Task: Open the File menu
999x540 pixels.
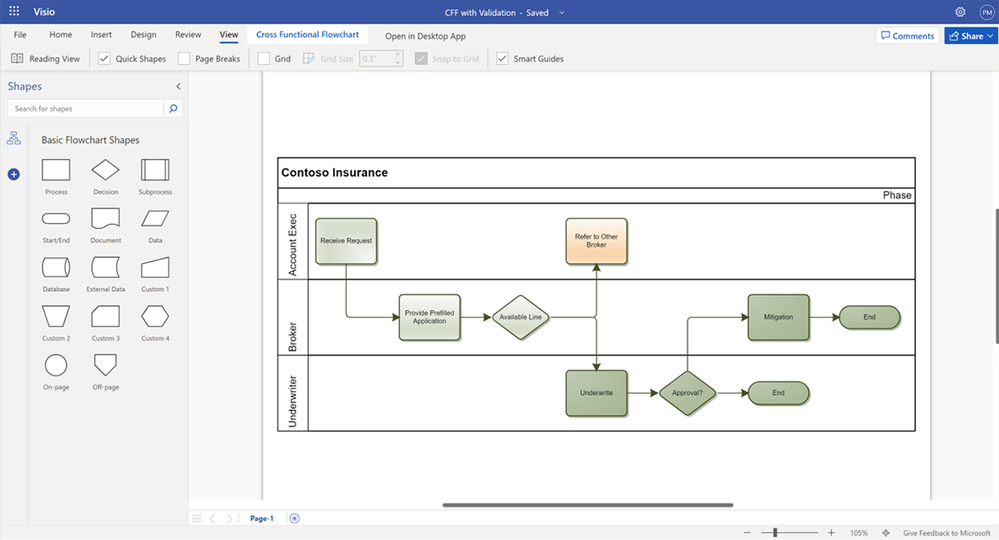Action: [20, 35]
